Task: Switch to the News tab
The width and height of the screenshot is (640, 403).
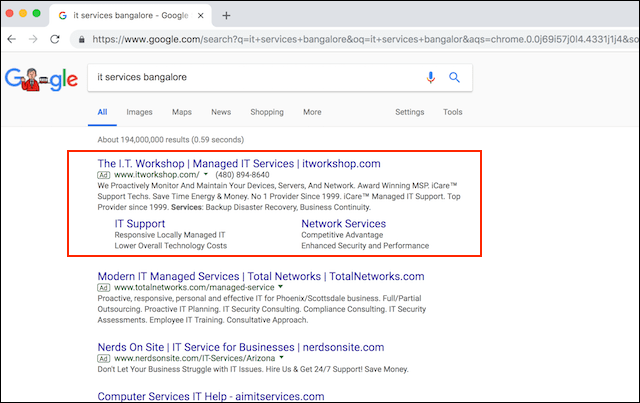Action: pyautogui.click(x=221, y=112)
